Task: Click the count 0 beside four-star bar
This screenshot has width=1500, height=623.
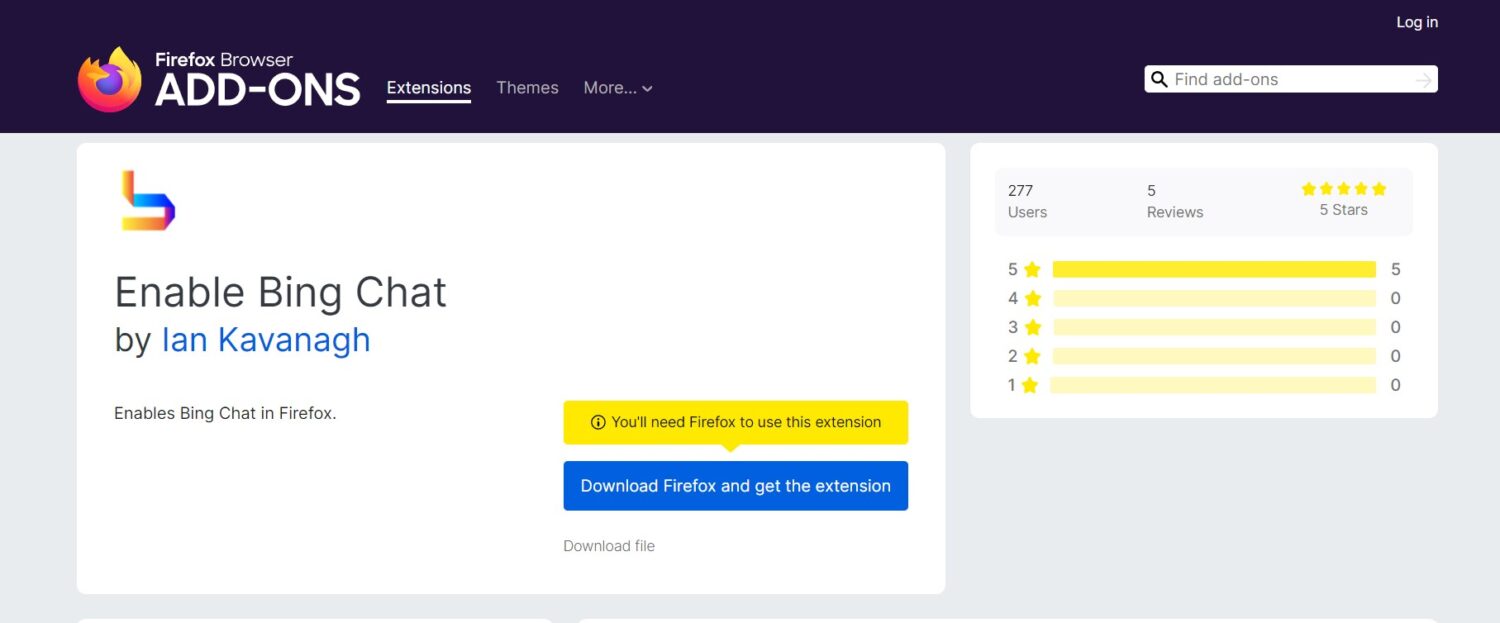Action: click(x=1395, y=298)
